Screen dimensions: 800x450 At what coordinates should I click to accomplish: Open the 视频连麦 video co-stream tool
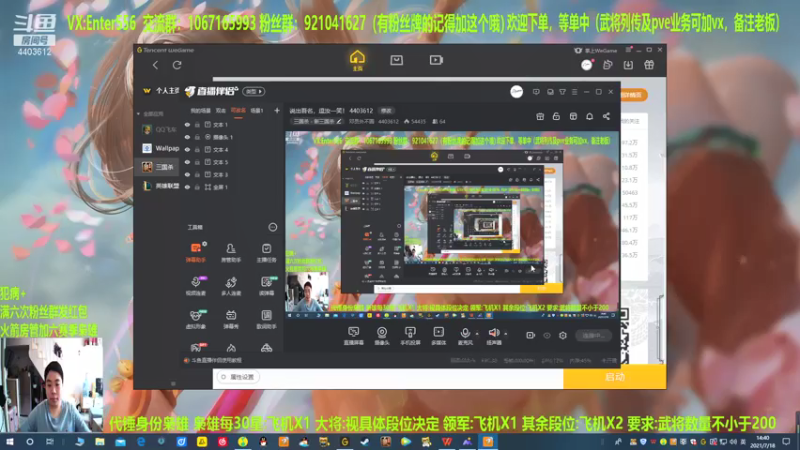pyautogui.click(x=195, y=286)
